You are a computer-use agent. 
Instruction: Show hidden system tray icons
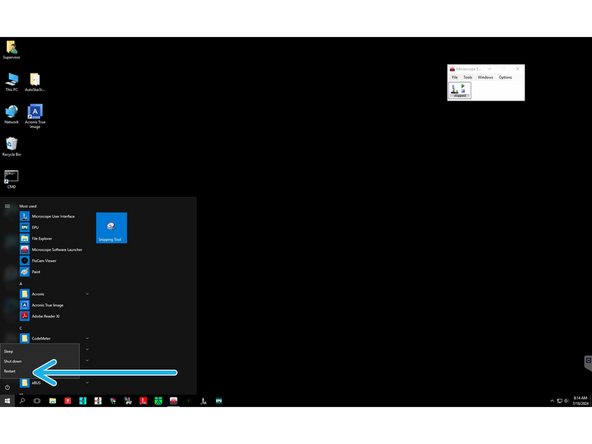point(552,401)
